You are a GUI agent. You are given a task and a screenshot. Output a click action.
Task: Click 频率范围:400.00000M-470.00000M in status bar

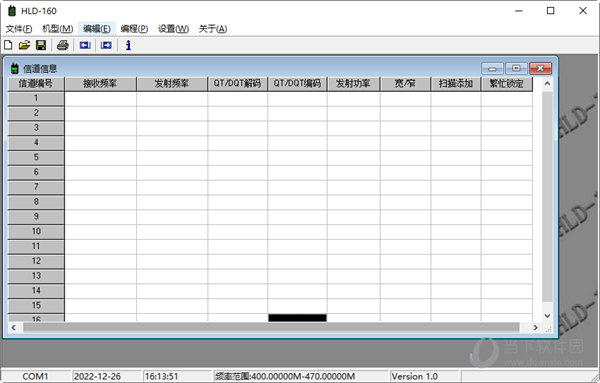click(285, 376)
